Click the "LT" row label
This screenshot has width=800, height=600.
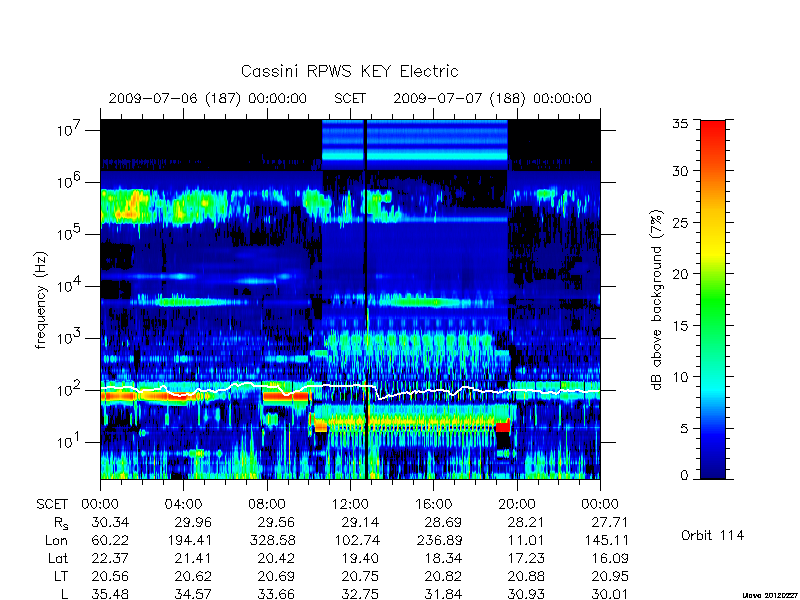tap(61, 576)
